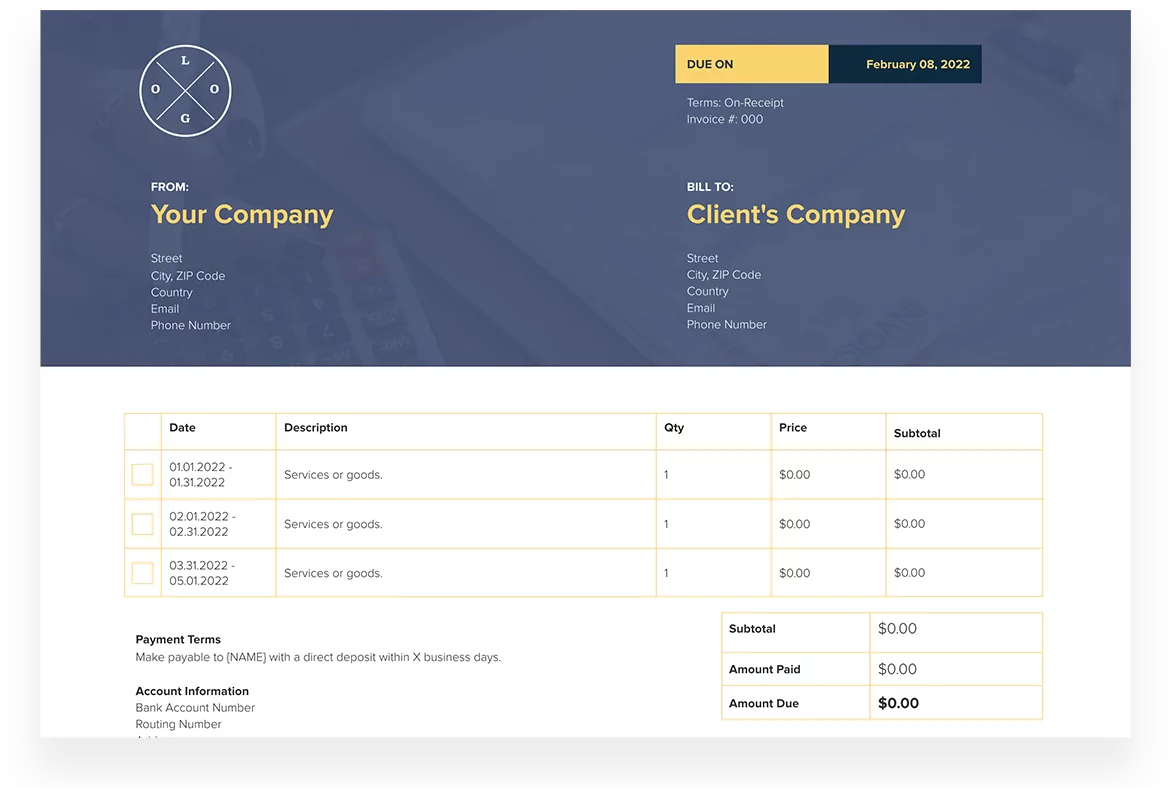This screenshot has width=1170, height=788.
Task: Select the Qty column header
Action: [x=673, y=427]
